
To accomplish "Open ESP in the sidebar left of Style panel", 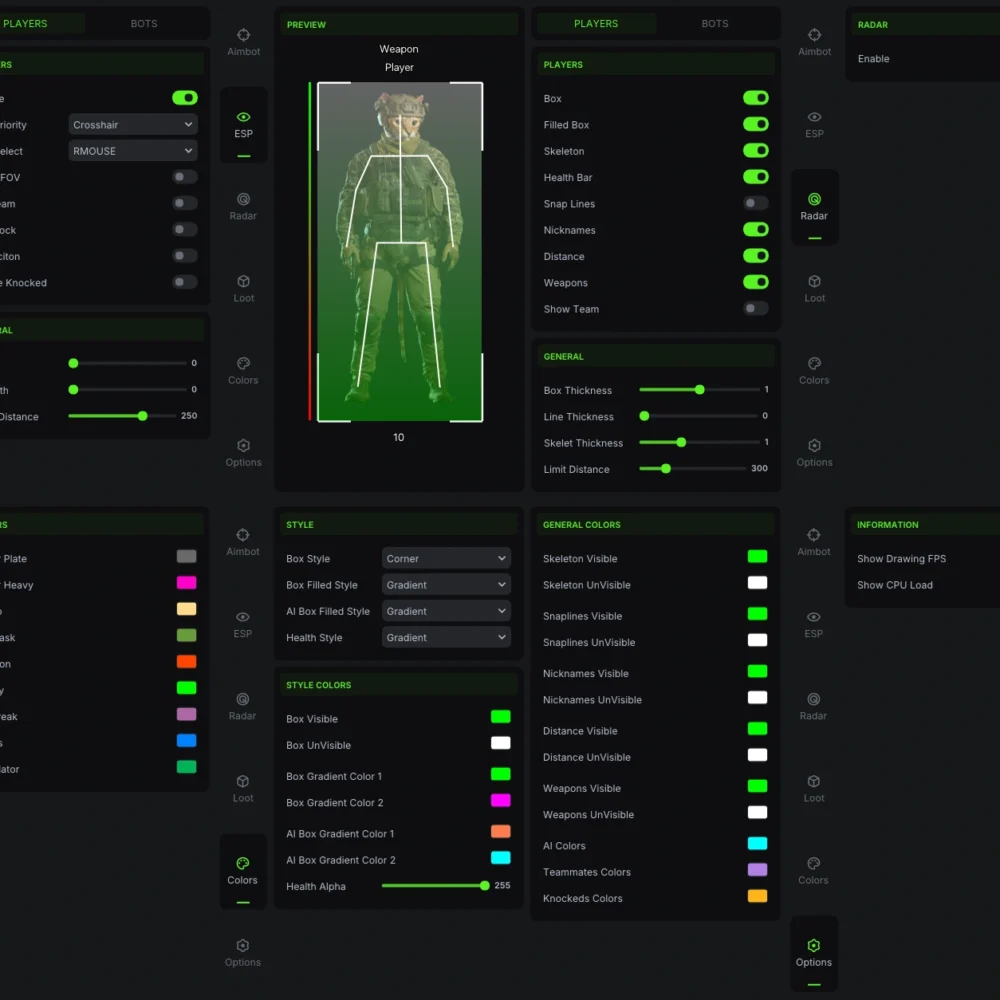I will pyautogui.click(x=242, y=624).
